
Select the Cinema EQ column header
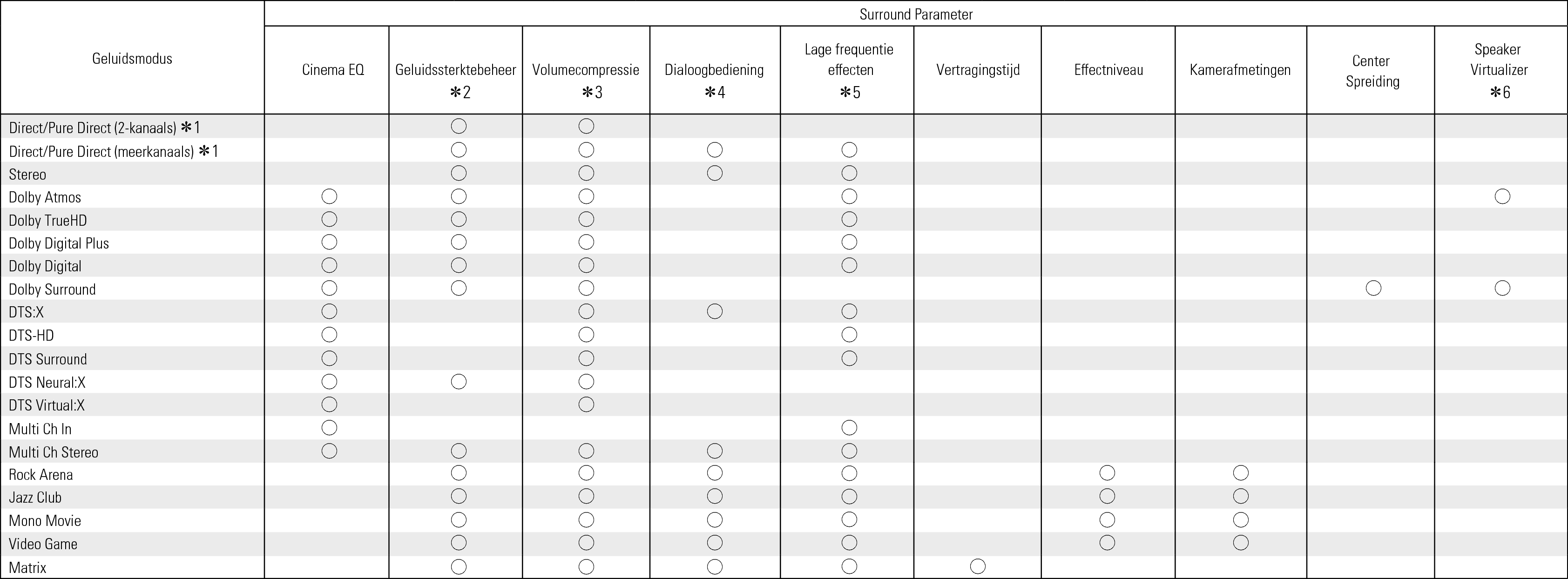333,70
